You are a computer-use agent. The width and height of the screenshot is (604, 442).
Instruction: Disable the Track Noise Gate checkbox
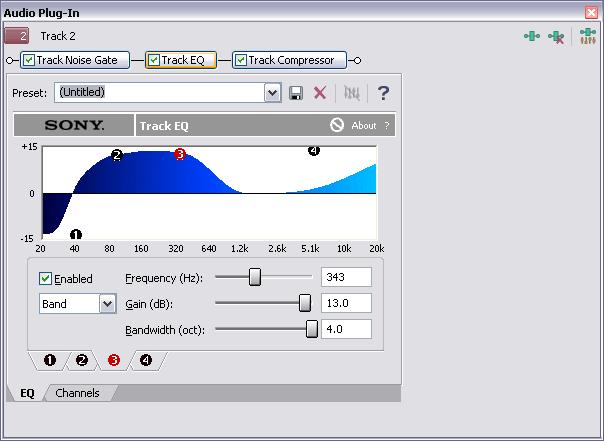(29, 60)
